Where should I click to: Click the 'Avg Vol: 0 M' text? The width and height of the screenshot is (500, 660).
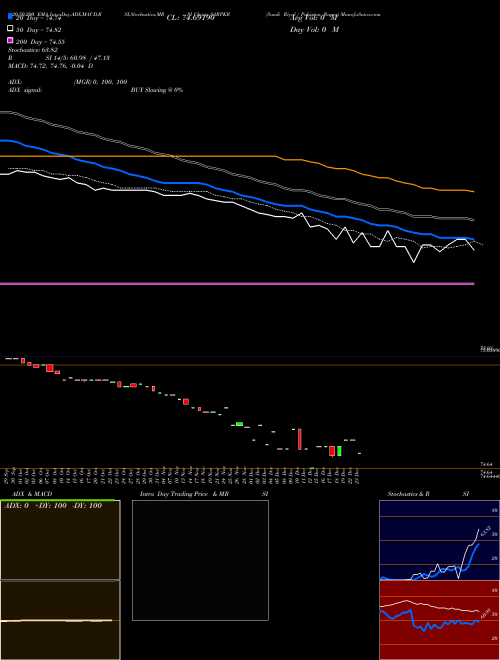coord(314,19)
